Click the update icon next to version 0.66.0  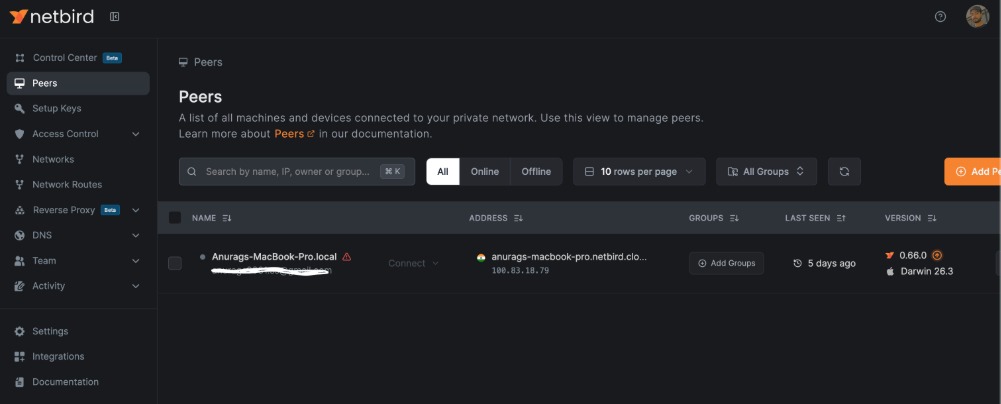[x=937, y=255]
